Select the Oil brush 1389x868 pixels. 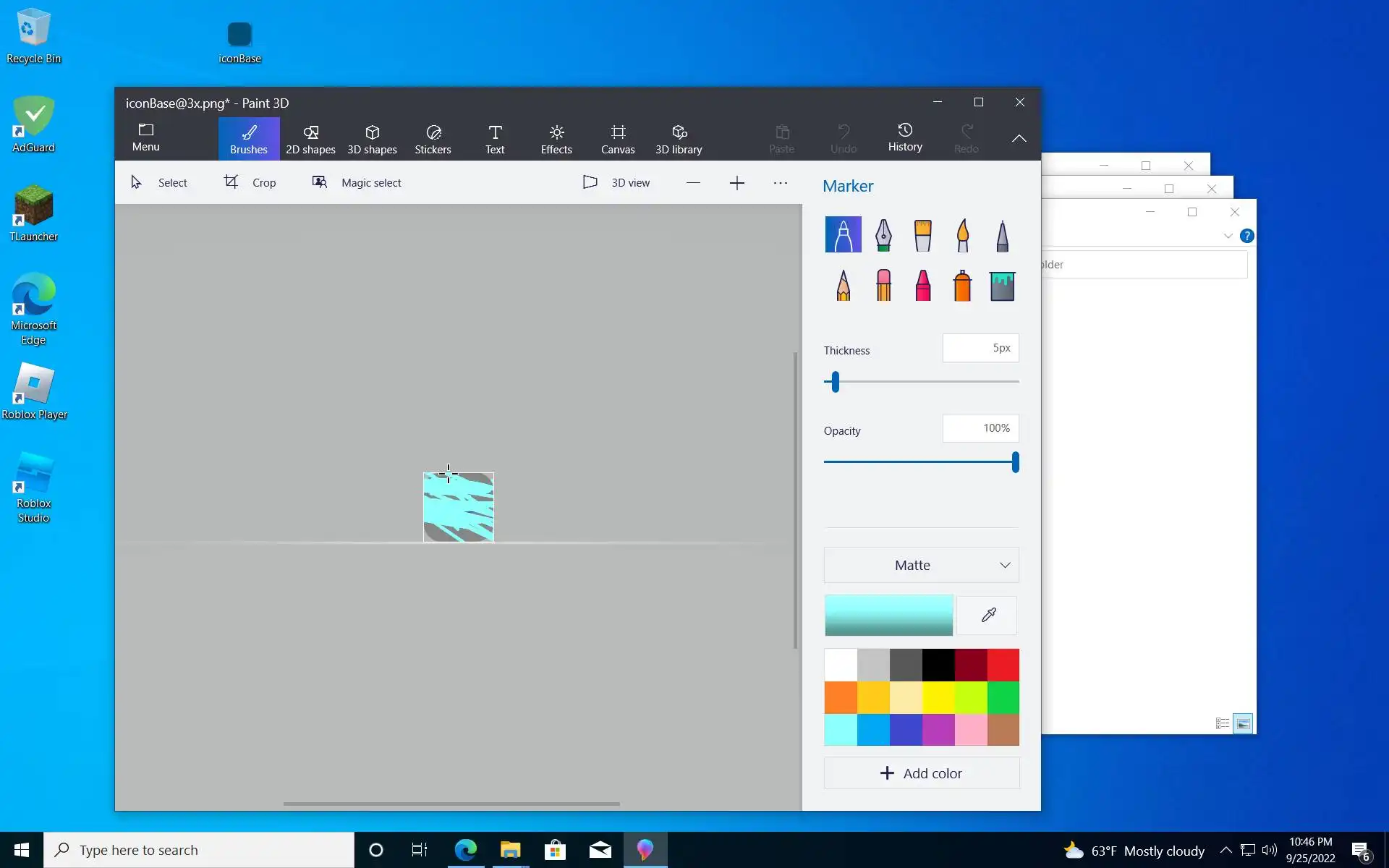click(922, 234)
